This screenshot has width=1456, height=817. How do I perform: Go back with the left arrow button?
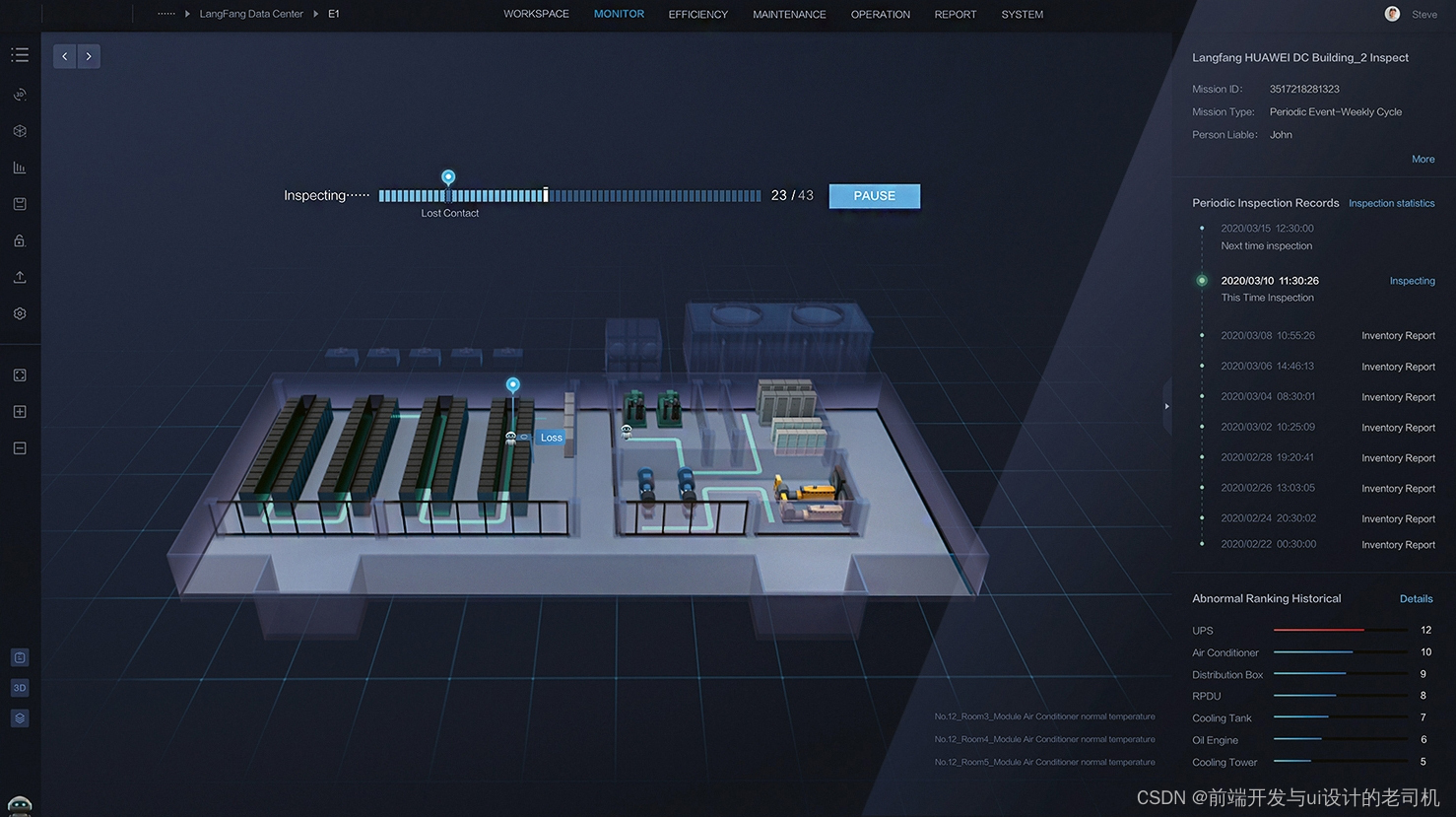tap(65, 56)
